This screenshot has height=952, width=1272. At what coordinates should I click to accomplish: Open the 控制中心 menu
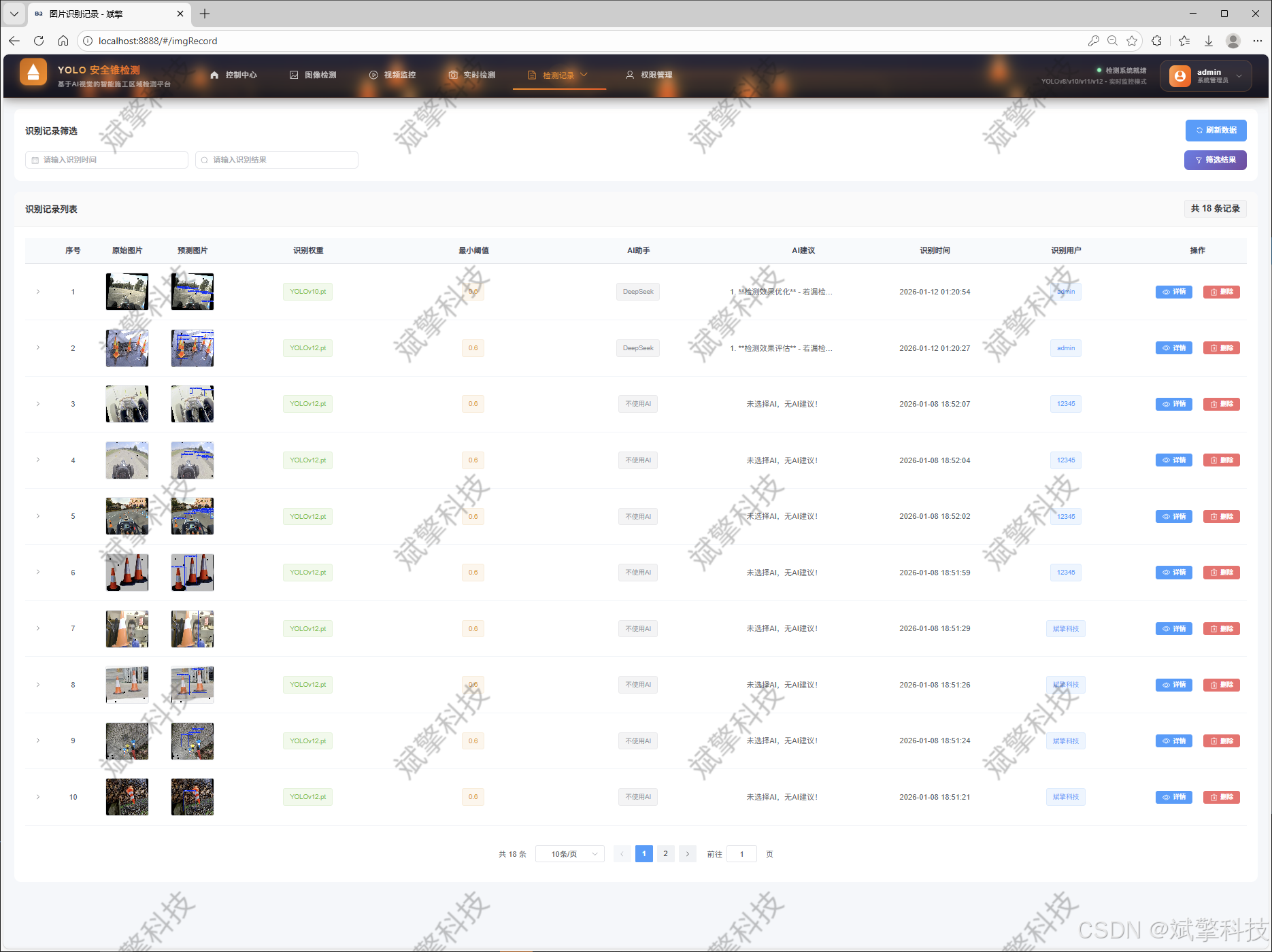pos(233,75)
